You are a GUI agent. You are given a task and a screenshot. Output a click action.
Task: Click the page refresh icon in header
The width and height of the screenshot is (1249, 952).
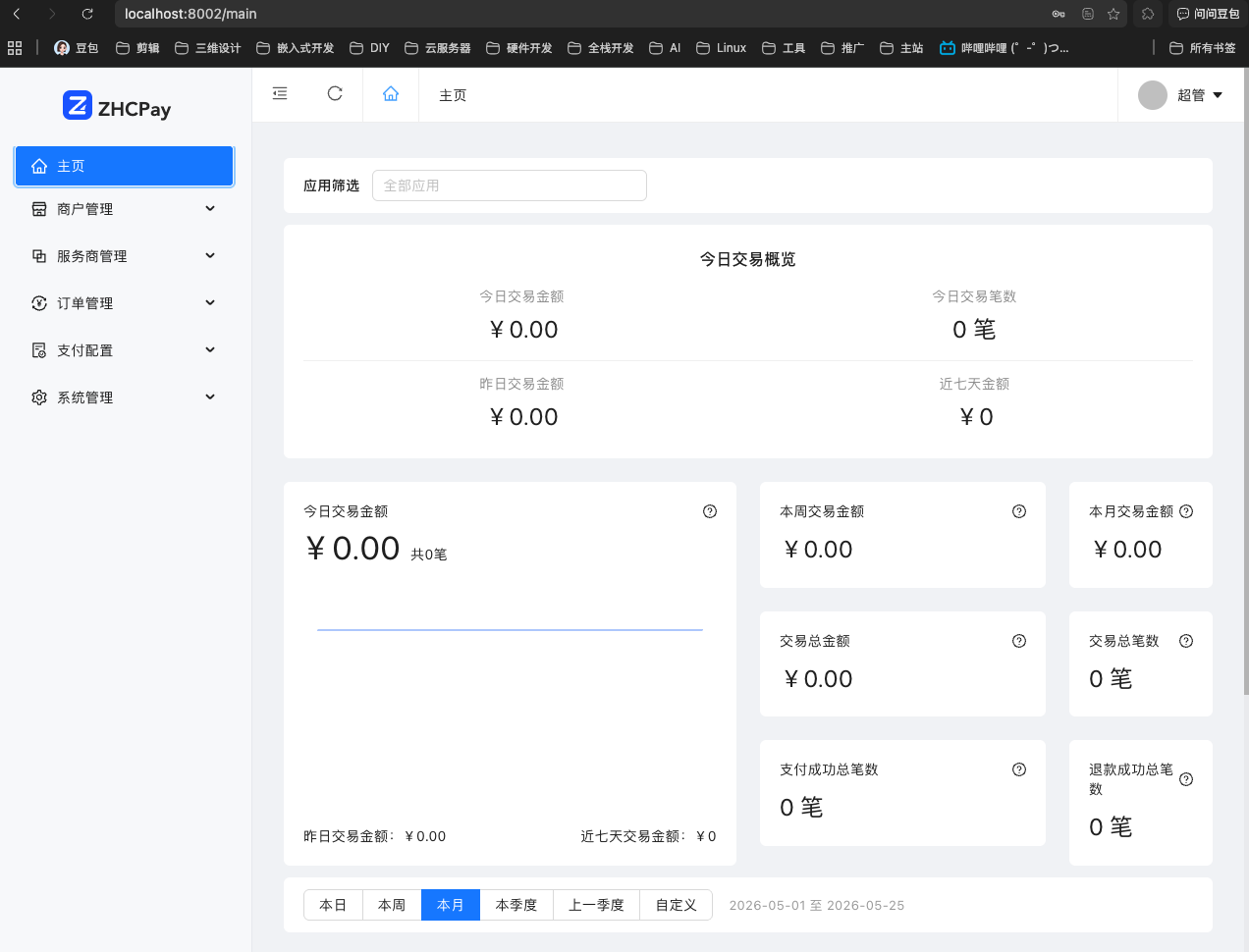(335, 93)
